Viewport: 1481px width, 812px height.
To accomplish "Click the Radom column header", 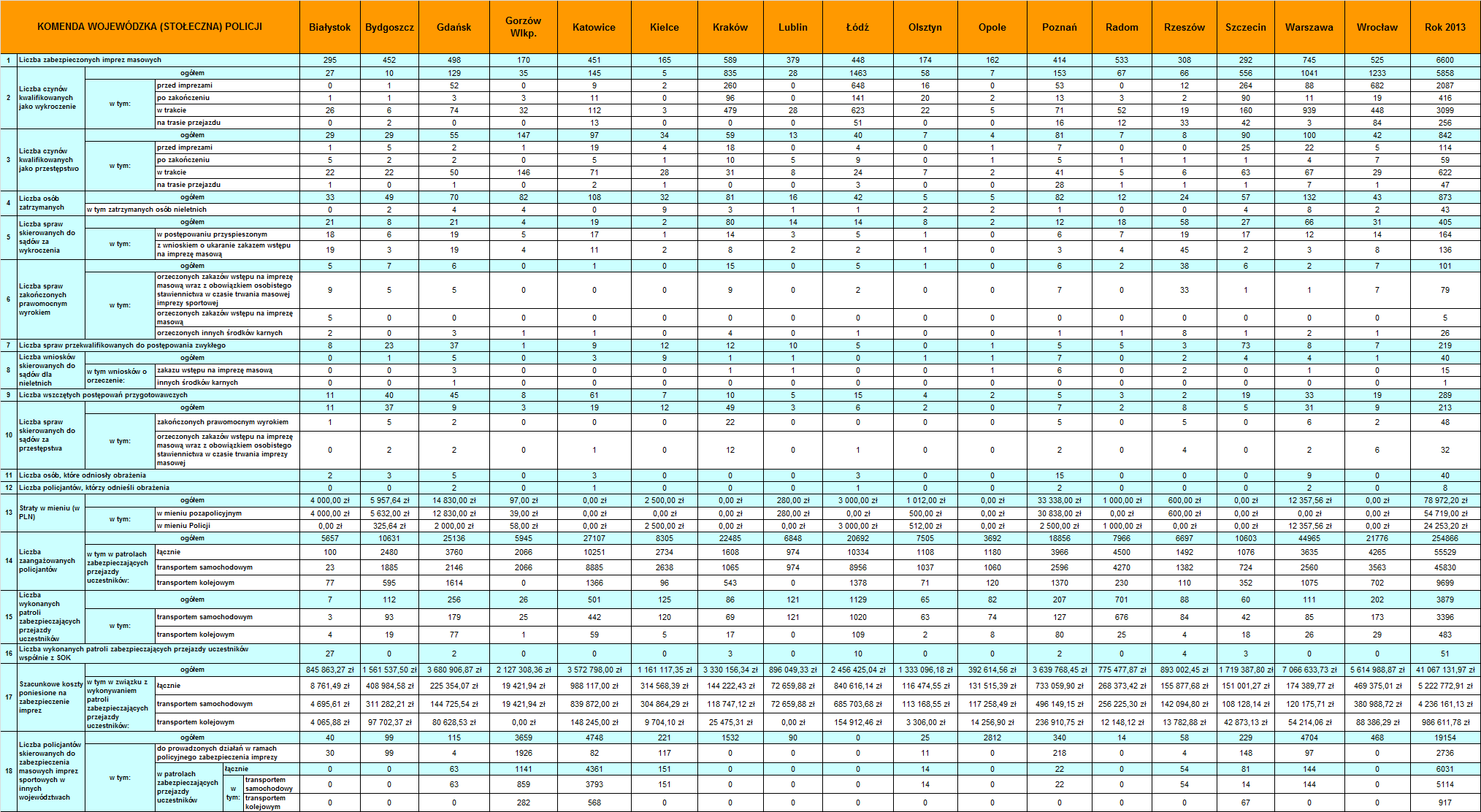I will coord(1122,27).
